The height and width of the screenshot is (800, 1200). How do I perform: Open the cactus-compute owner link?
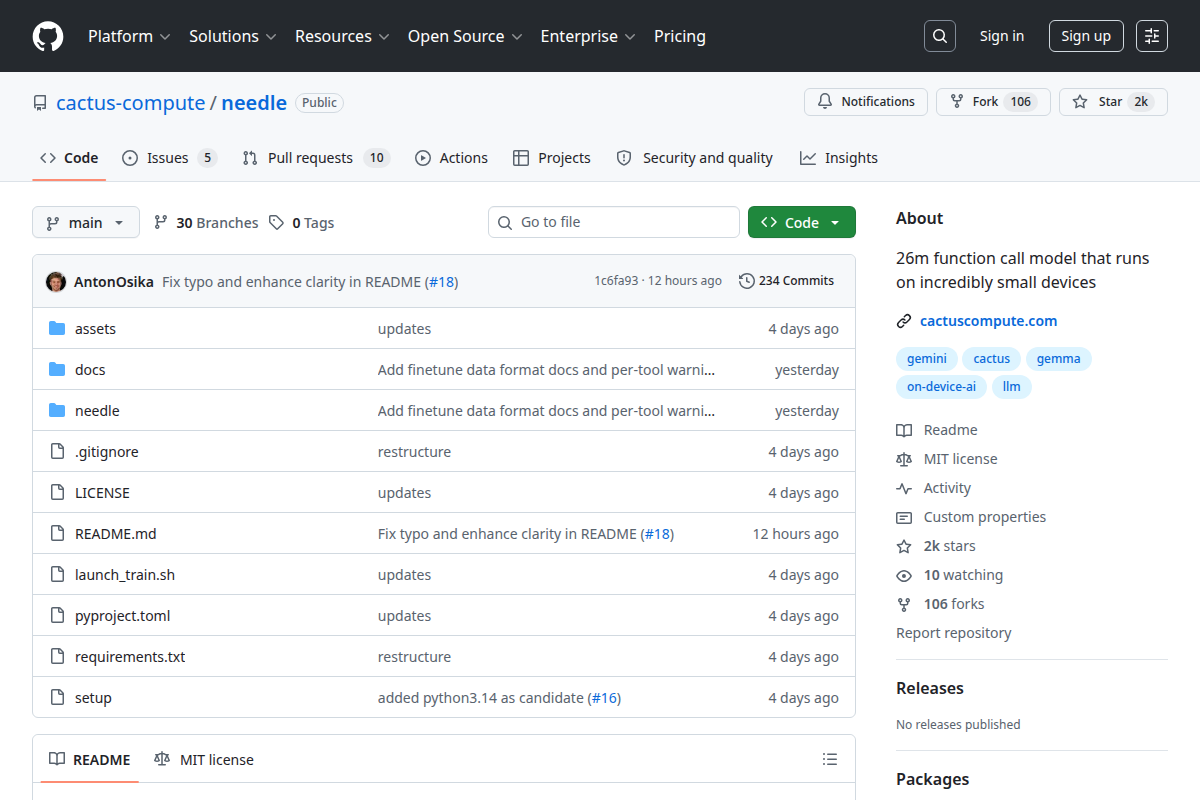pyautogui.click(x=131, y=103)
